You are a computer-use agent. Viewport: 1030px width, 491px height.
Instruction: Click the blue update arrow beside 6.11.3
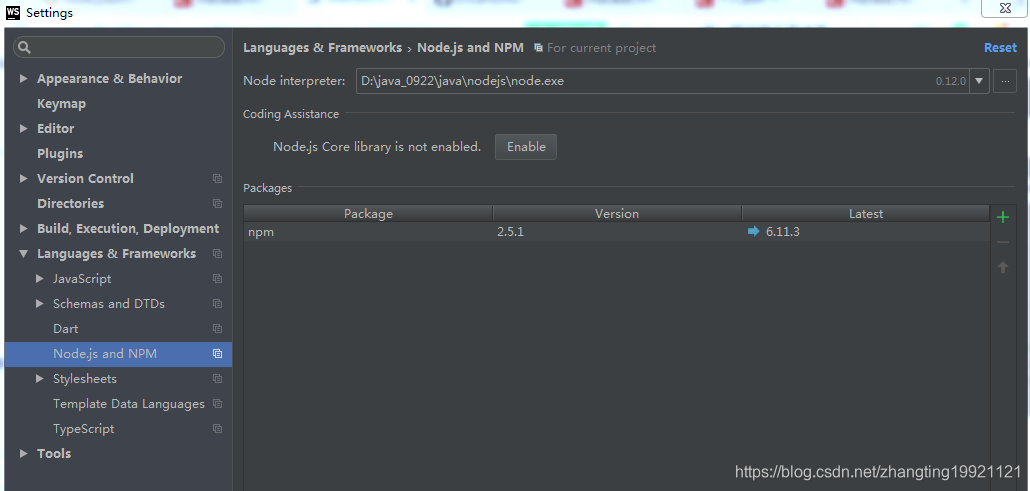tap(753, 231)
